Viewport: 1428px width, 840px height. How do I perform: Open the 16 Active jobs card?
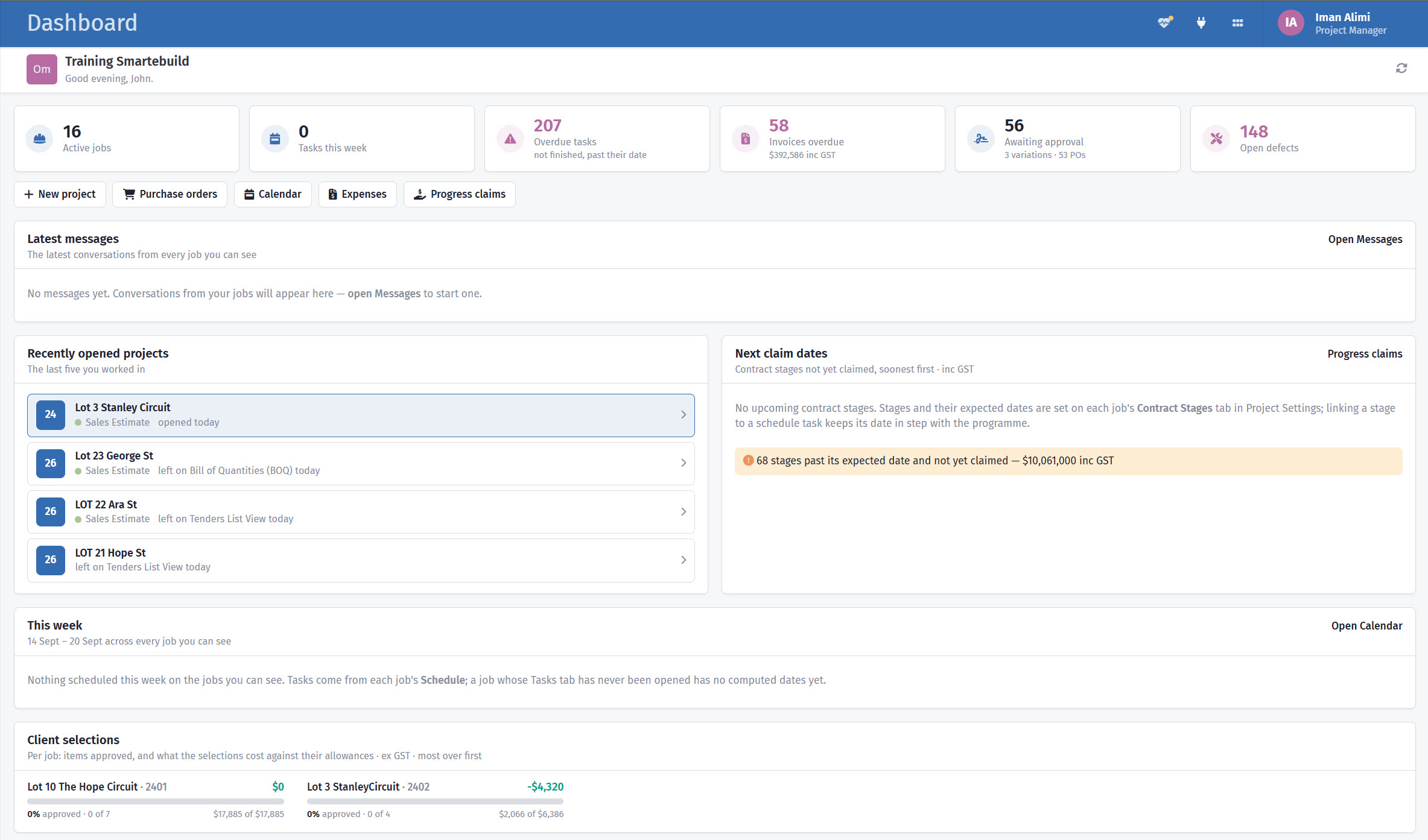pyautogui.click(x=127, y=139)
